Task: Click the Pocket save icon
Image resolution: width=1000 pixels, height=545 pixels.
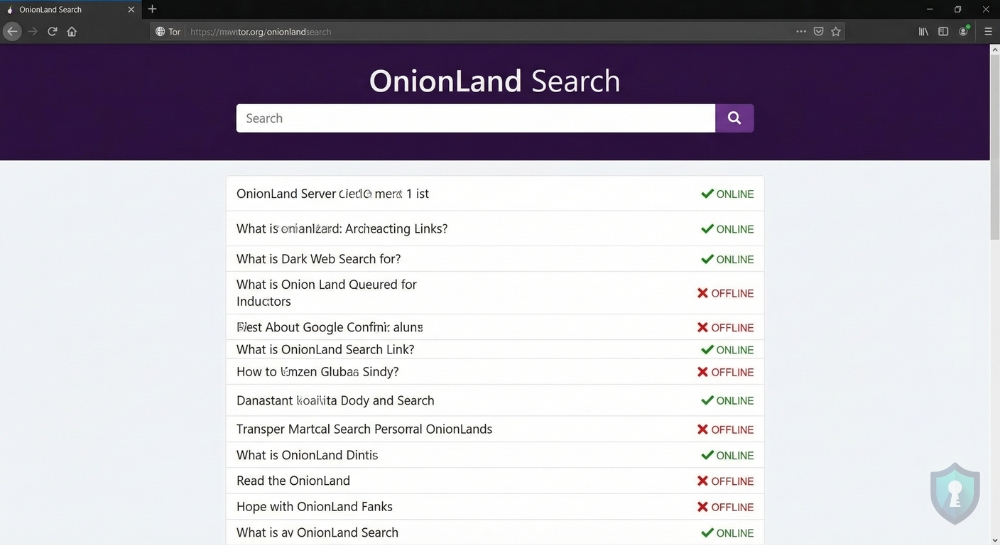Action: coord(818,31)
